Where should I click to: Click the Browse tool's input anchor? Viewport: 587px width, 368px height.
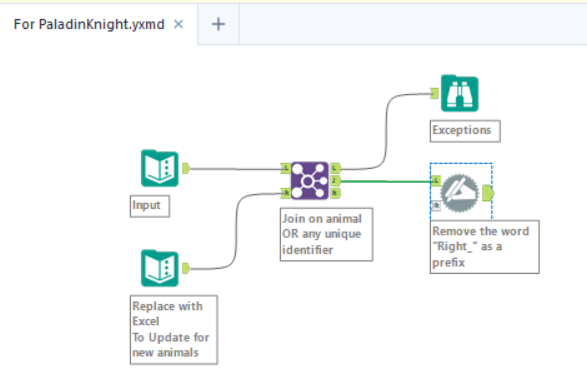point(434,93)
